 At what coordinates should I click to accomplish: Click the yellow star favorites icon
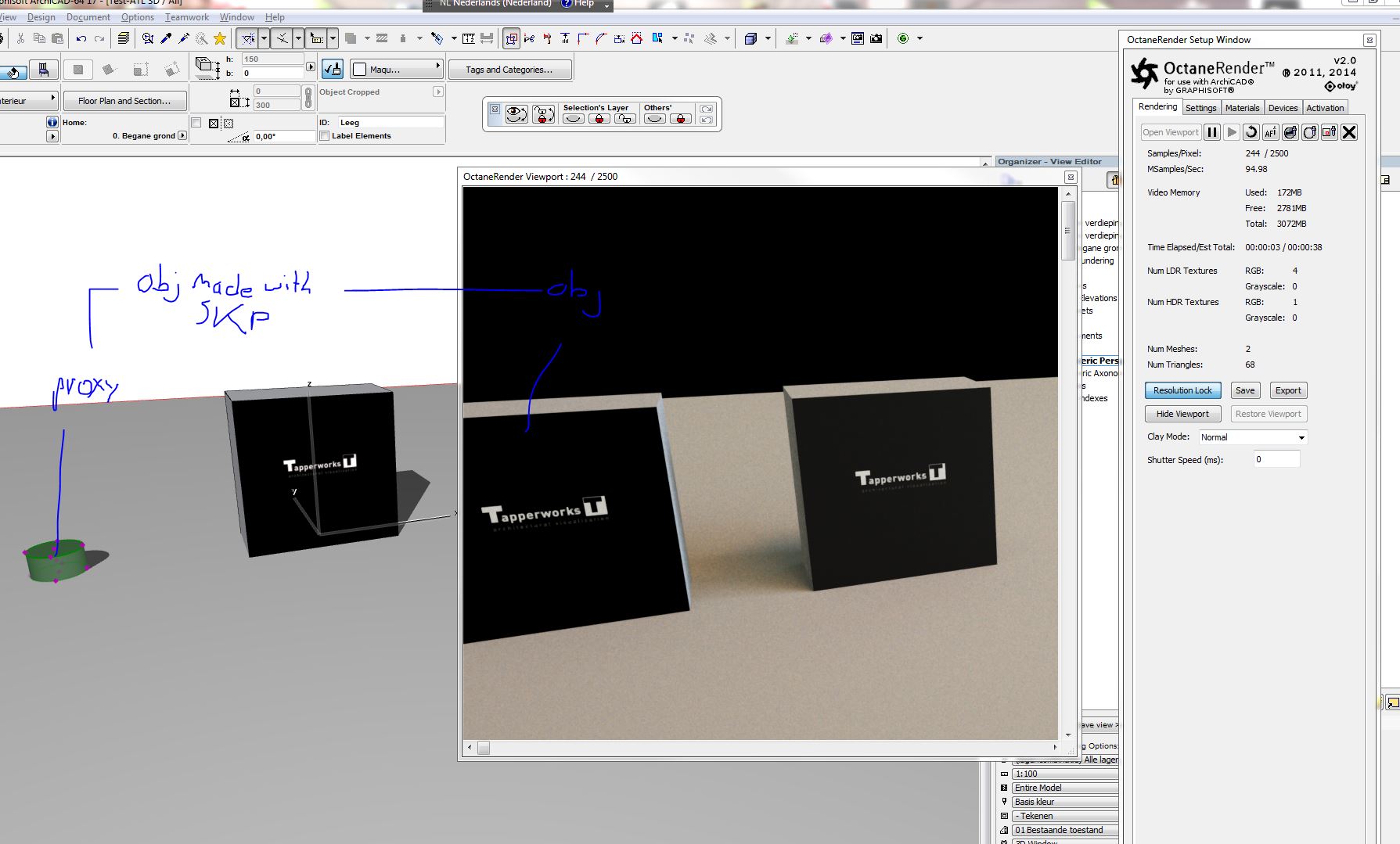point(220,38)
